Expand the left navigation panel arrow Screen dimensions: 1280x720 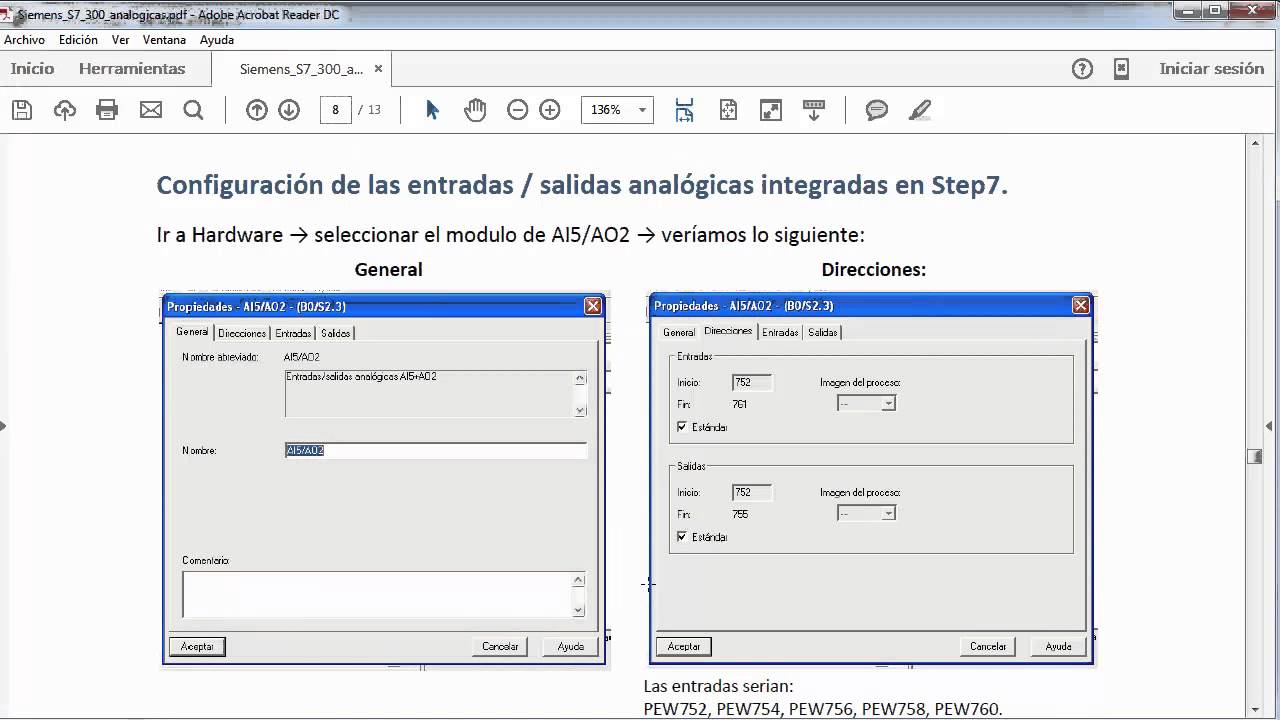(x=3, y=426)
